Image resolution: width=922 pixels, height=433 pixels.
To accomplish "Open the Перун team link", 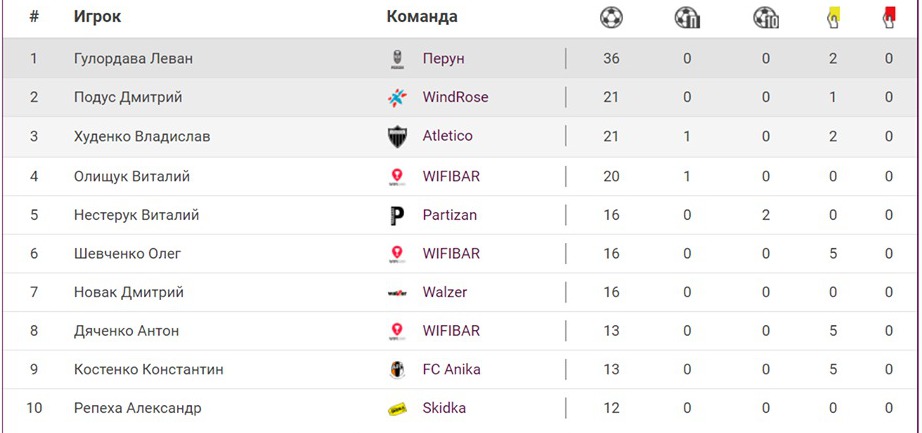I will (443, 59).
